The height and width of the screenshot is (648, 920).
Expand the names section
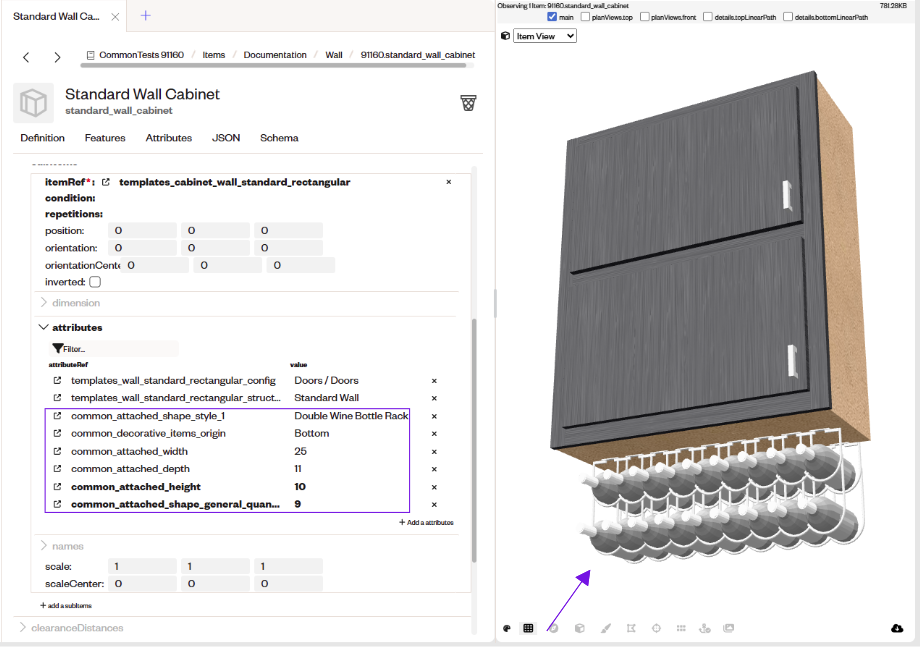click(62, 546)
